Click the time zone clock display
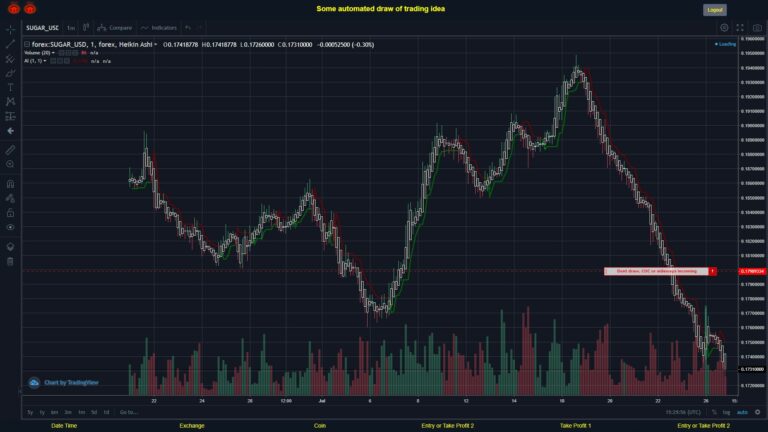This screenshot has height=432, width=768. [683, 412]
